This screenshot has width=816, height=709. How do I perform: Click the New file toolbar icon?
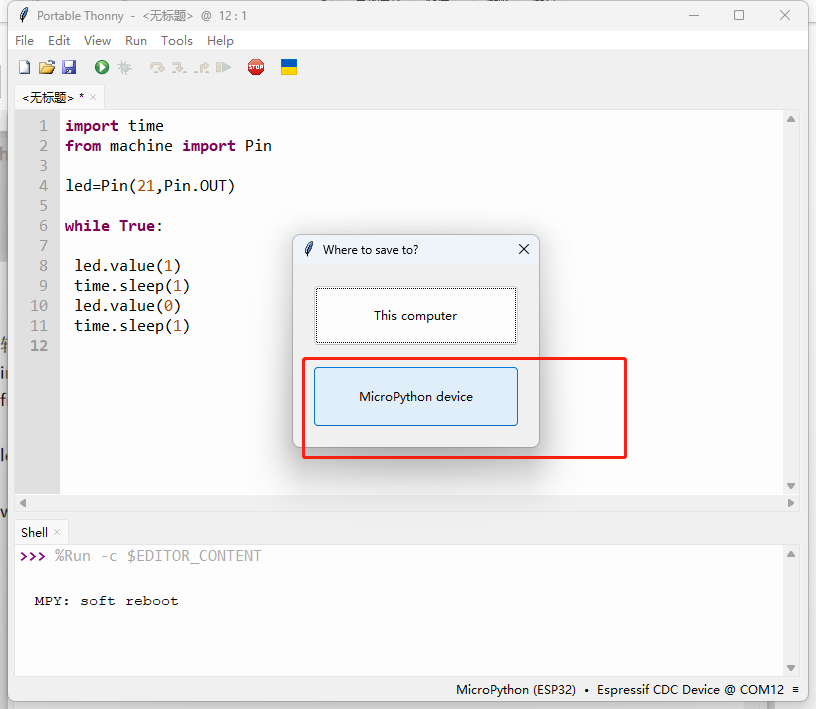coord(24,67)
